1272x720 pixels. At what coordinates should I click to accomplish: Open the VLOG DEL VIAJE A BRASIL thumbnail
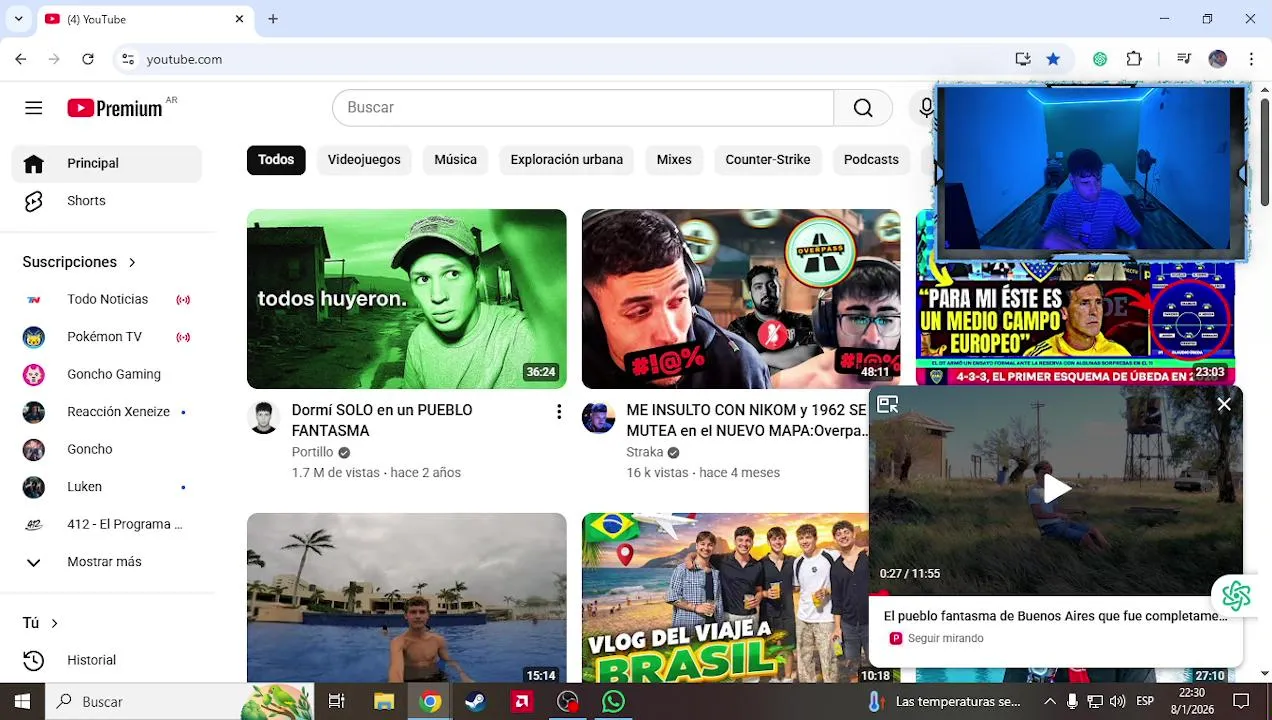tap(725, 598)
